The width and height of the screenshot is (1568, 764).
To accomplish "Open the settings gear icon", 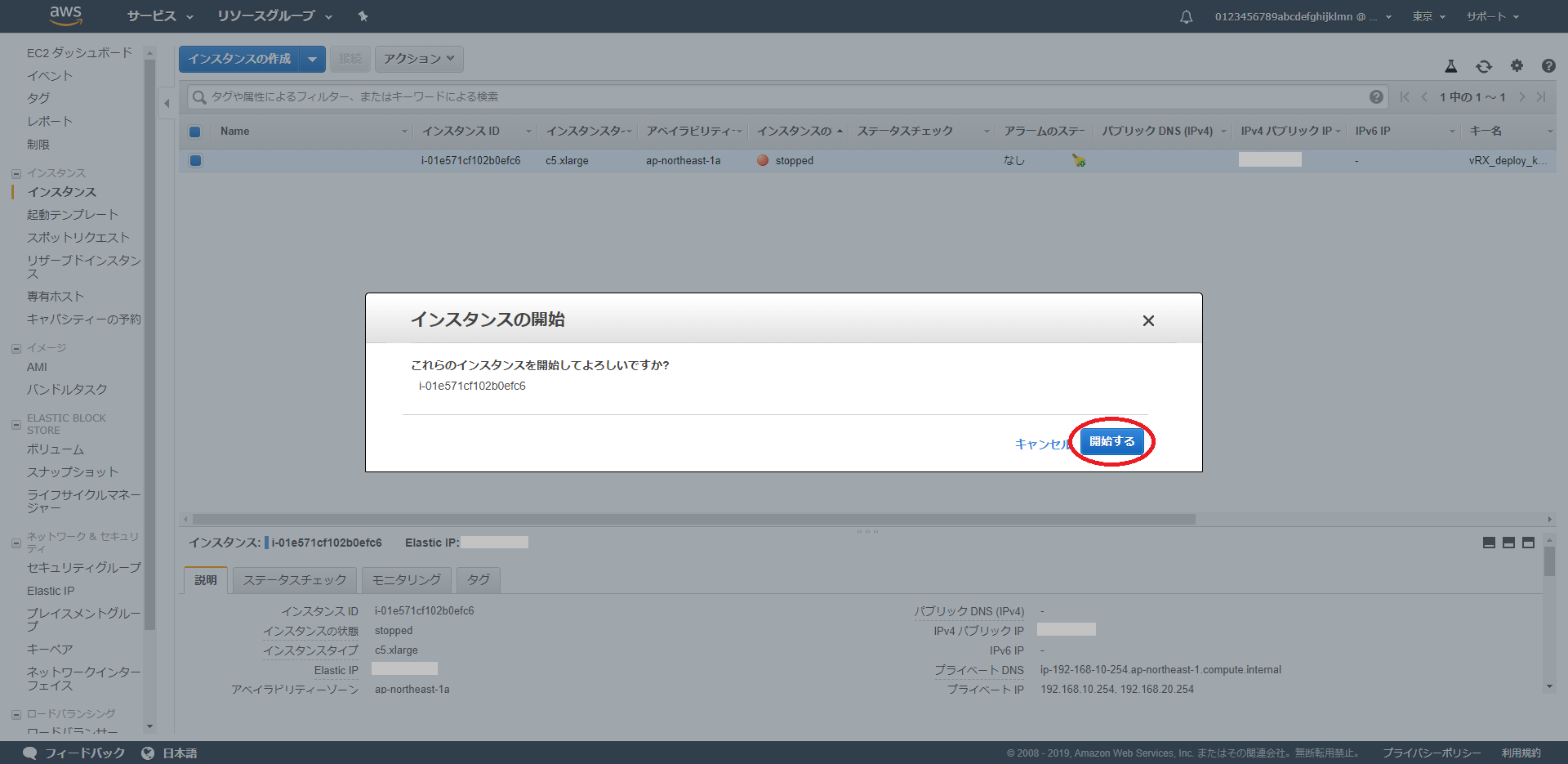I will (1517, 66).
